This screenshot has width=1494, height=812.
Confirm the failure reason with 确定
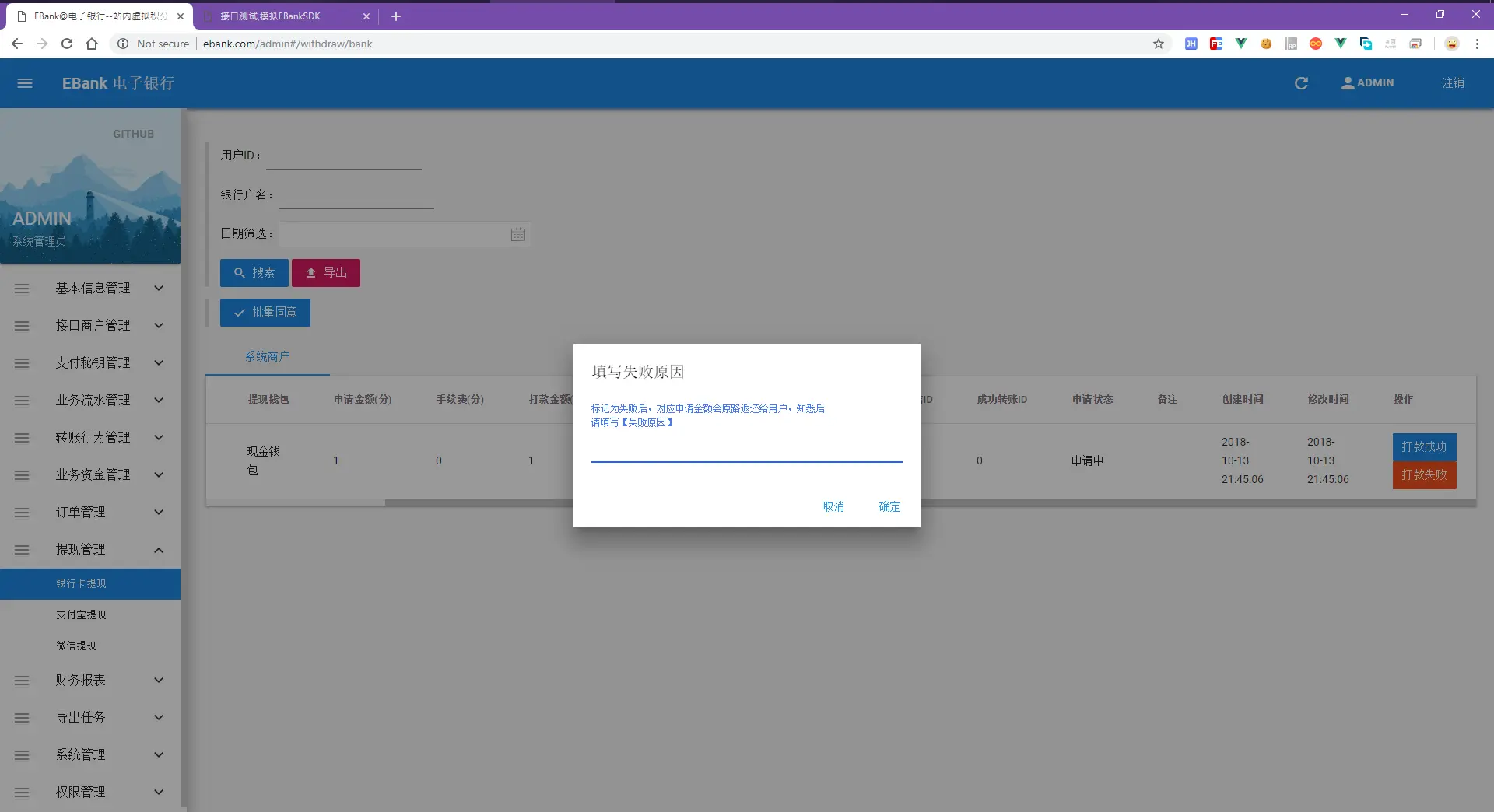click(x=889, y=507)
